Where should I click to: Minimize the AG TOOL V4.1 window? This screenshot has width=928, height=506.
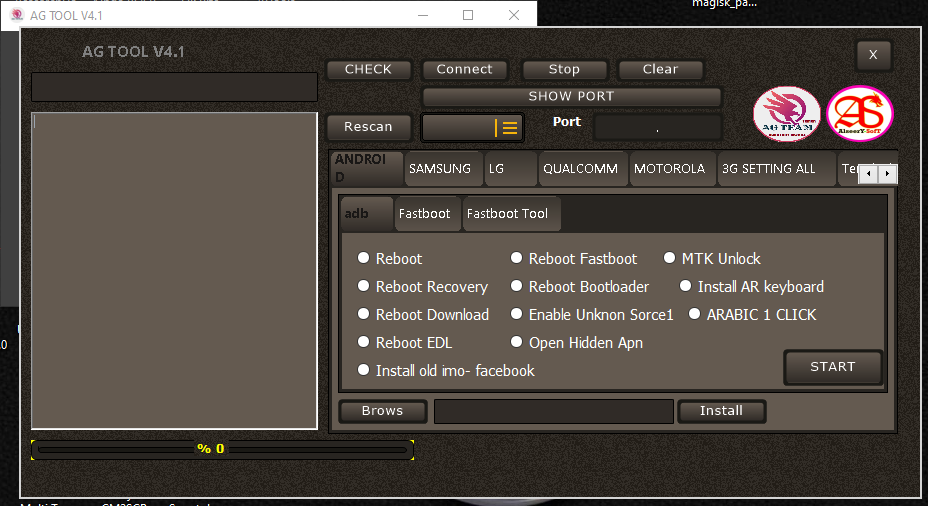click(423, 15)
